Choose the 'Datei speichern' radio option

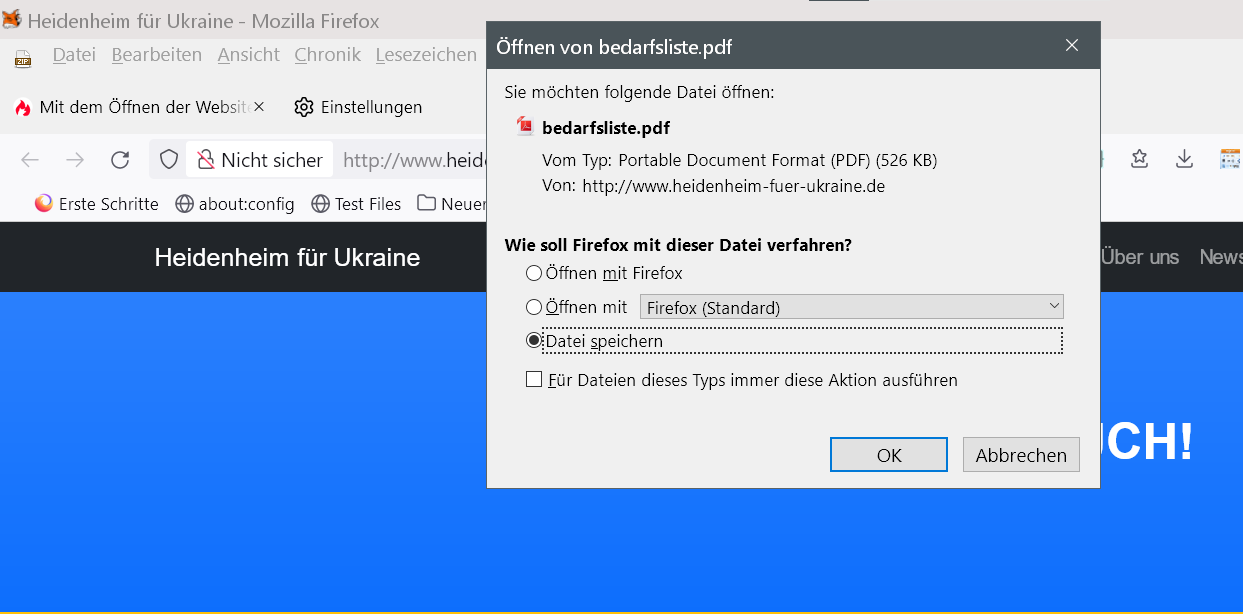[x=534, y=341]
